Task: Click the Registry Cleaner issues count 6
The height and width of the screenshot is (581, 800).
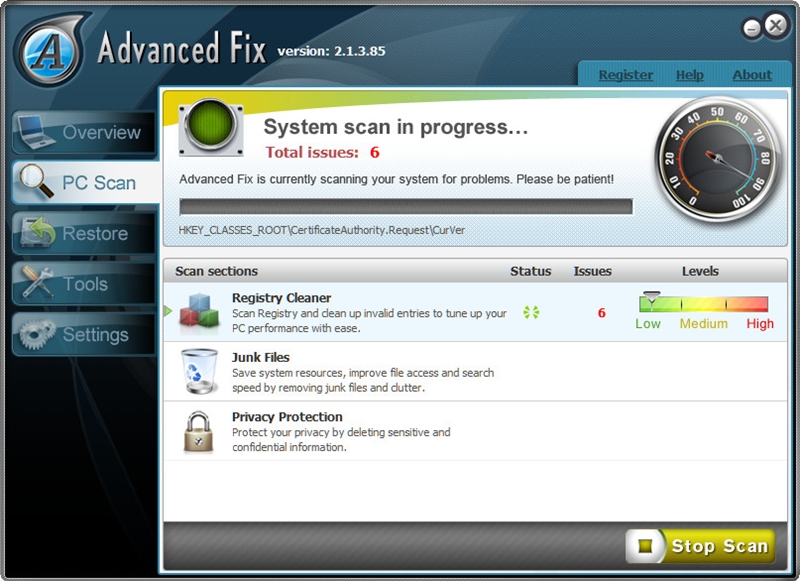Action: [602, 313]
